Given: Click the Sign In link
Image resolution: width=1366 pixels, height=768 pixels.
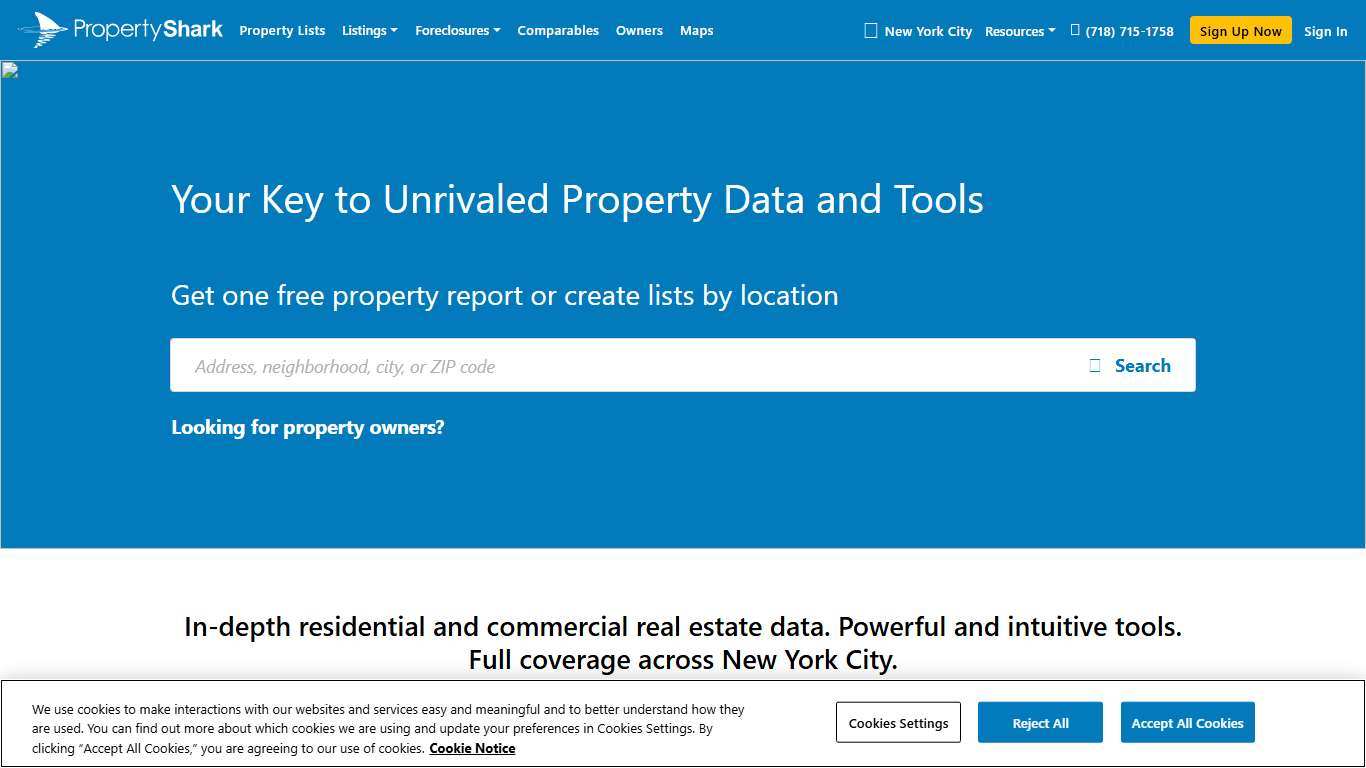Looking at the screenshot, I should coord(1325,31).
